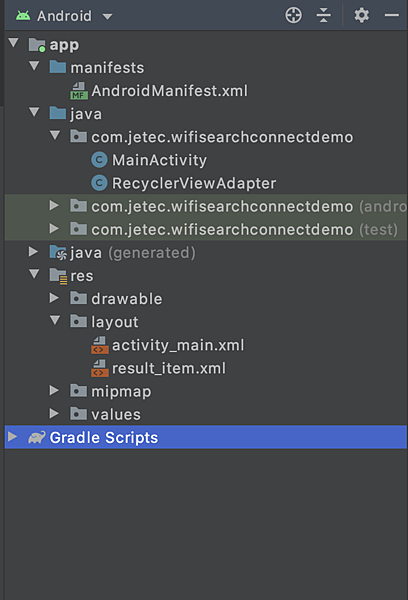Collapse the layout folder arrow
This screenshot has height=600, width=408.
tap(55, 320)
